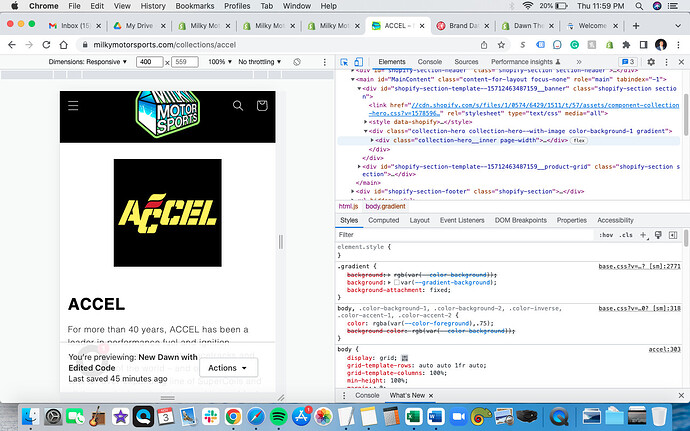690x431 pixels.
Task: Click the gradient-background color swatch
Action: coord(396,283)
